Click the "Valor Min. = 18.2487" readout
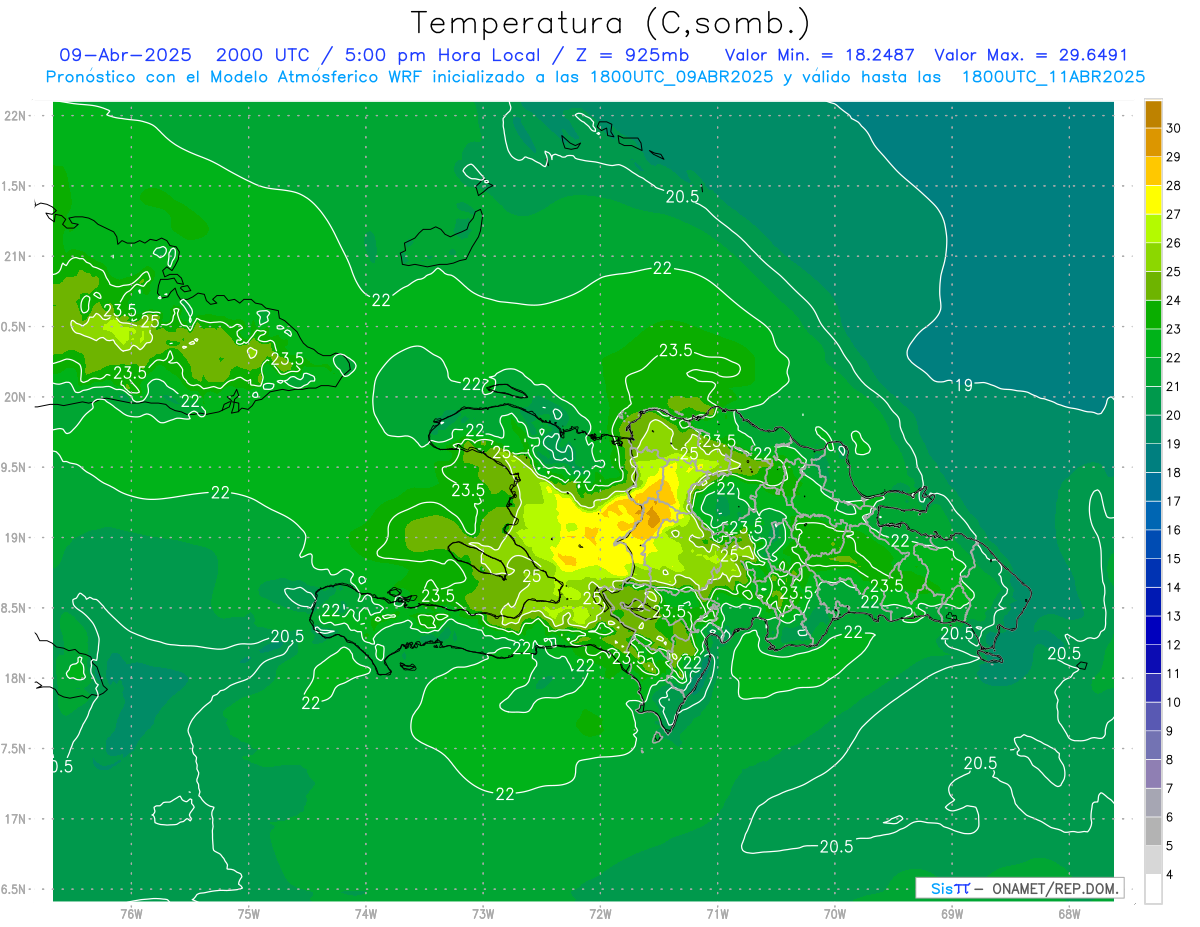 coord(820,55)
